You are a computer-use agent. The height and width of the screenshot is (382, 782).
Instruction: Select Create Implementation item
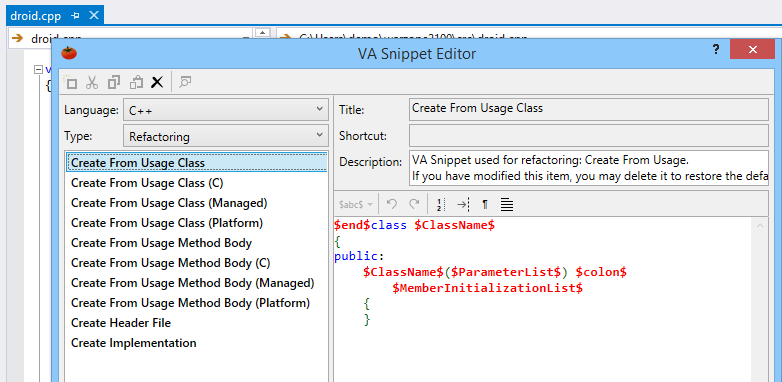pyautogui.click(x=196, y=343)
